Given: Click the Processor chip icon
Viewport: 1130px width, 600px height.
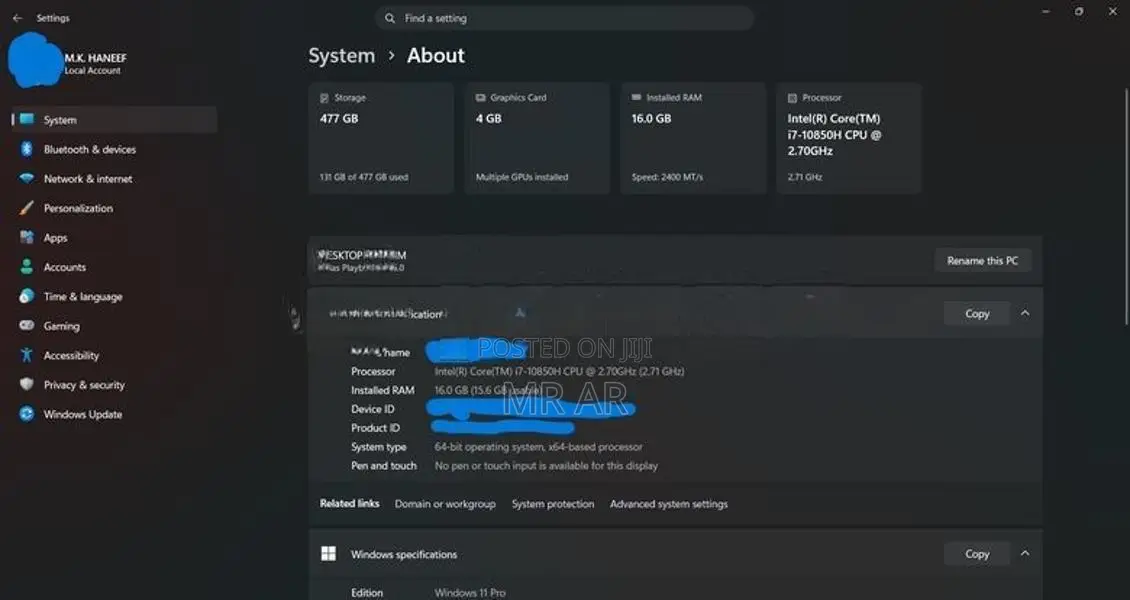Looking at the screenshot, I should pyautogui.click(x=793, y=98).
